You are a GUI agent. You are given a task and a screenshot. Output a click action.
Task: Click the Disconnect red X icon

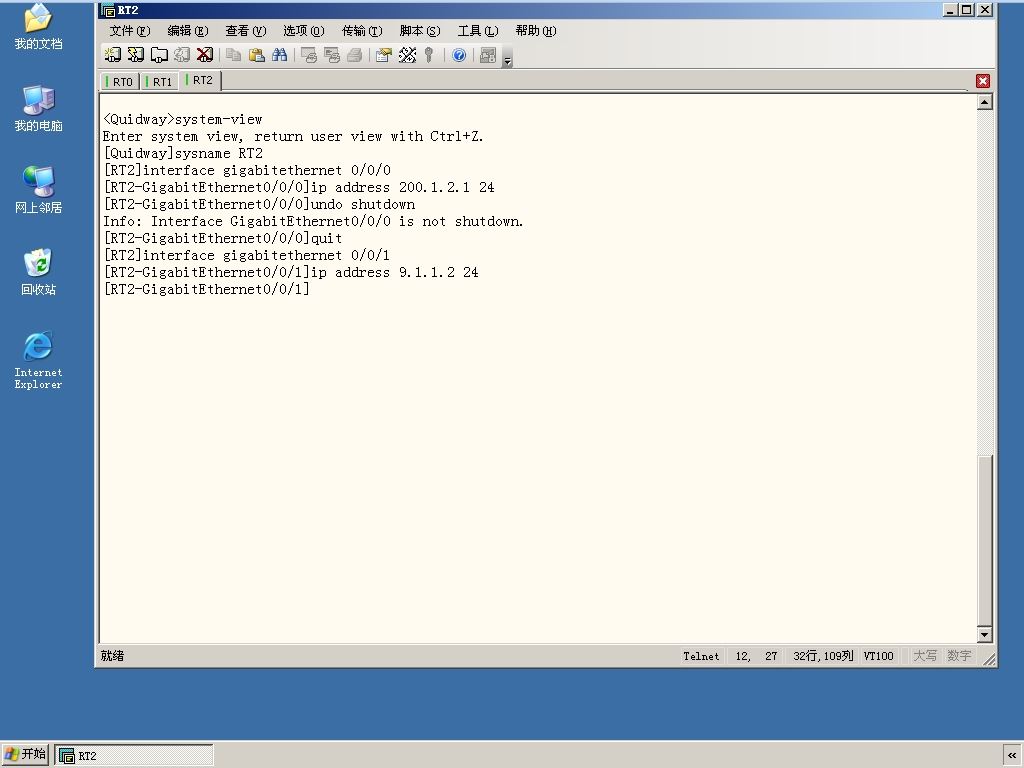[x=205, y=56]
